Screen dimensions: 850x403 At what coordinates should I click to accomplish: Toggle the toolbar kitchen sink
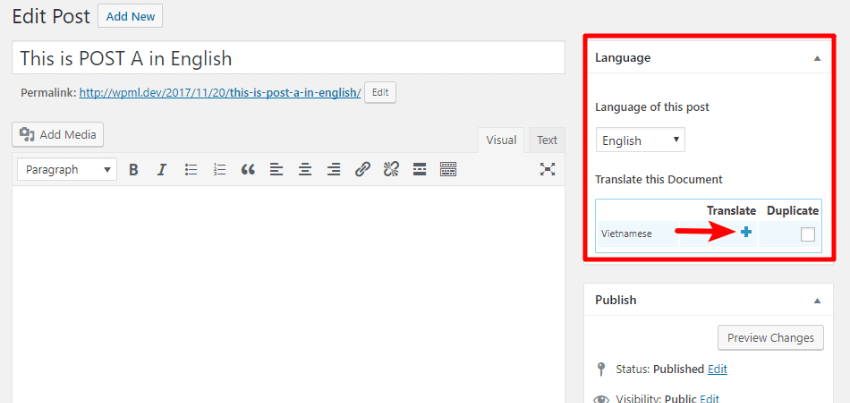[x=448, y=170]
